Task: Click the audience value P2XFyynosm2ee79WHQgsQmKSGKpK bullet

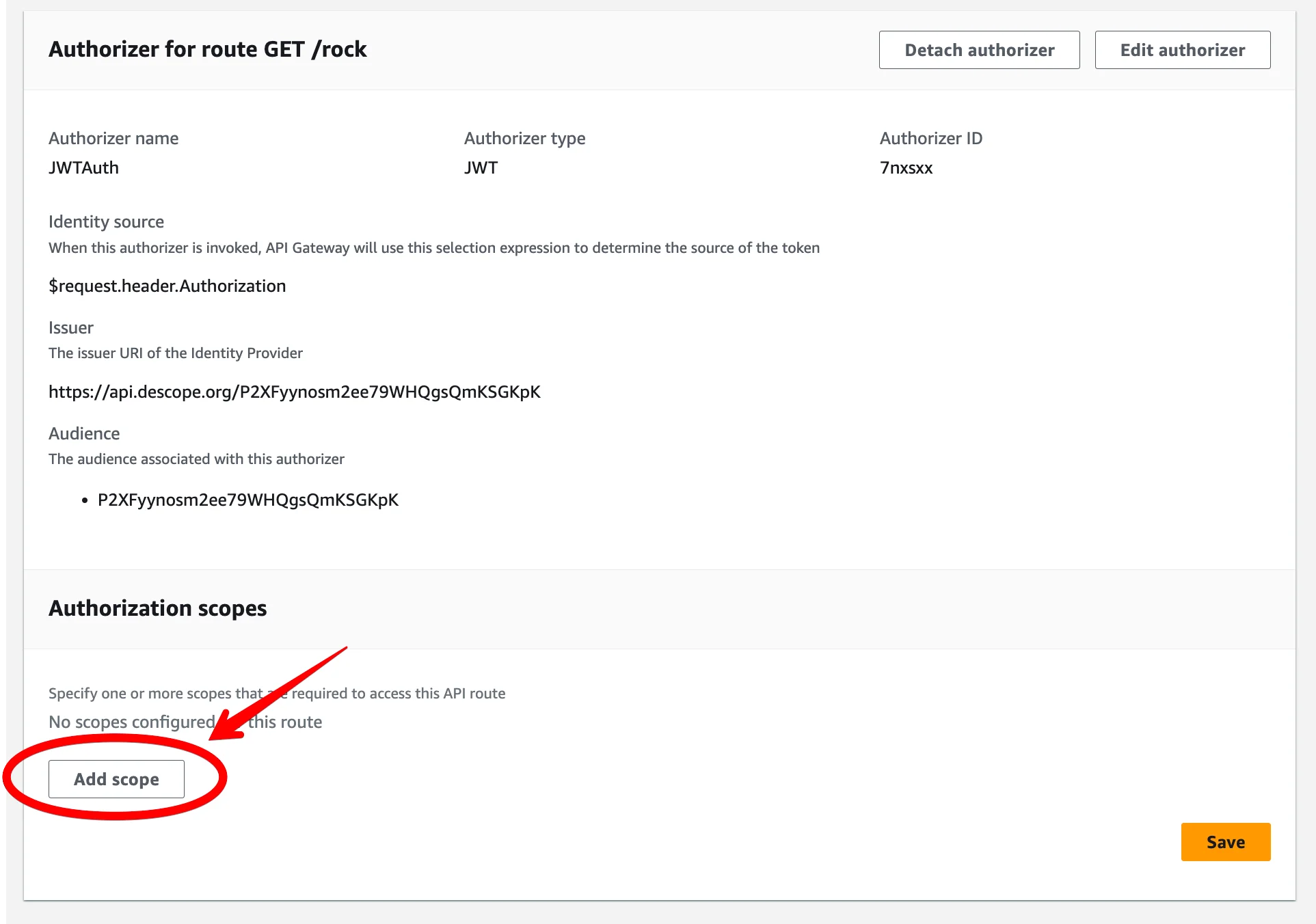Action: pyautogui.click(x=247, y=500)
